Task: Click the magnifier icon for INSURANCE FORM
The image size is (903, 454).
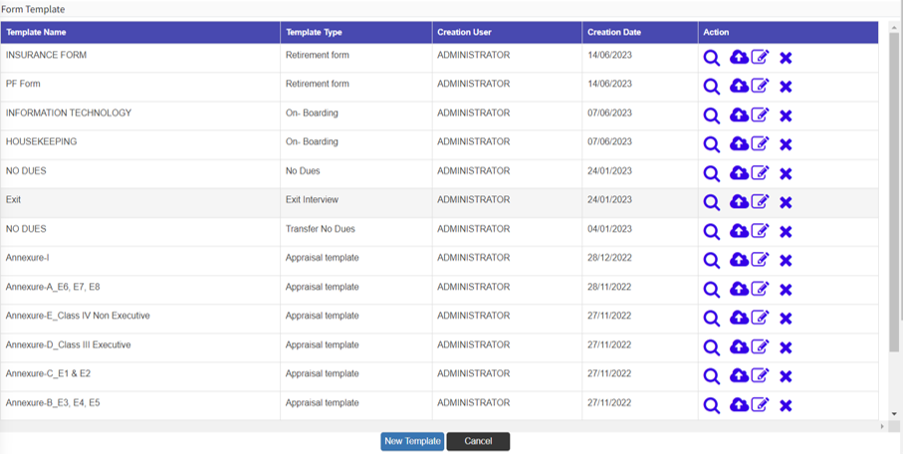Action: [711, 58]
